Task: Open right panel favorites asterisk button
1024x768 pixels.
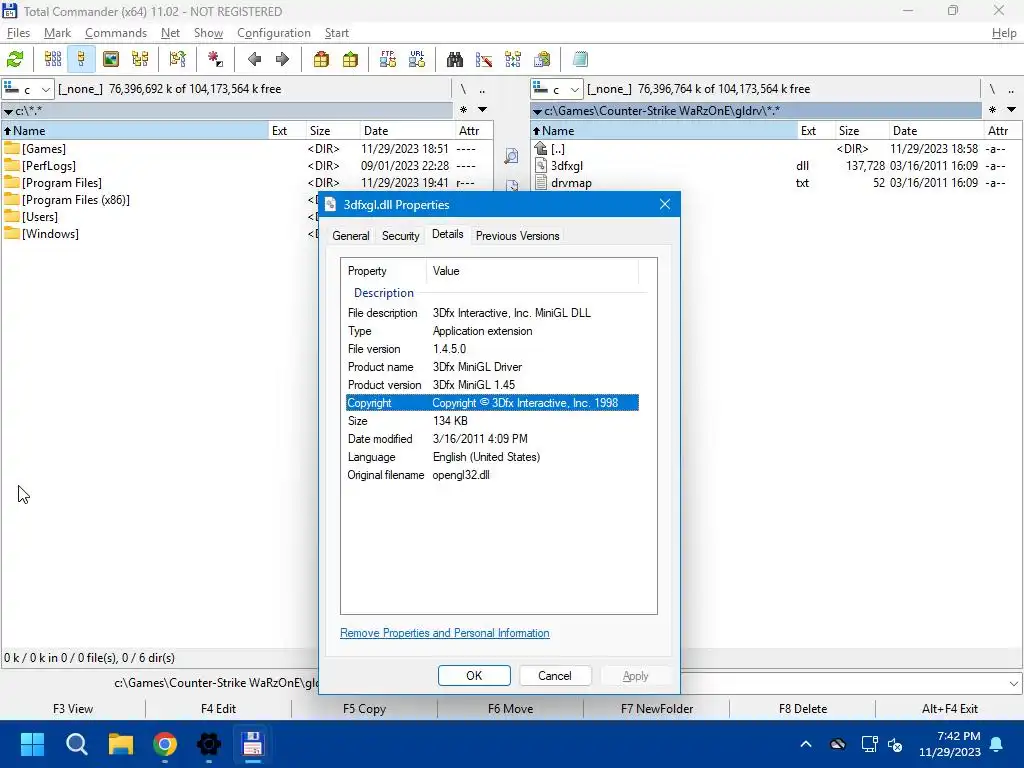Action: coord(993,110)
